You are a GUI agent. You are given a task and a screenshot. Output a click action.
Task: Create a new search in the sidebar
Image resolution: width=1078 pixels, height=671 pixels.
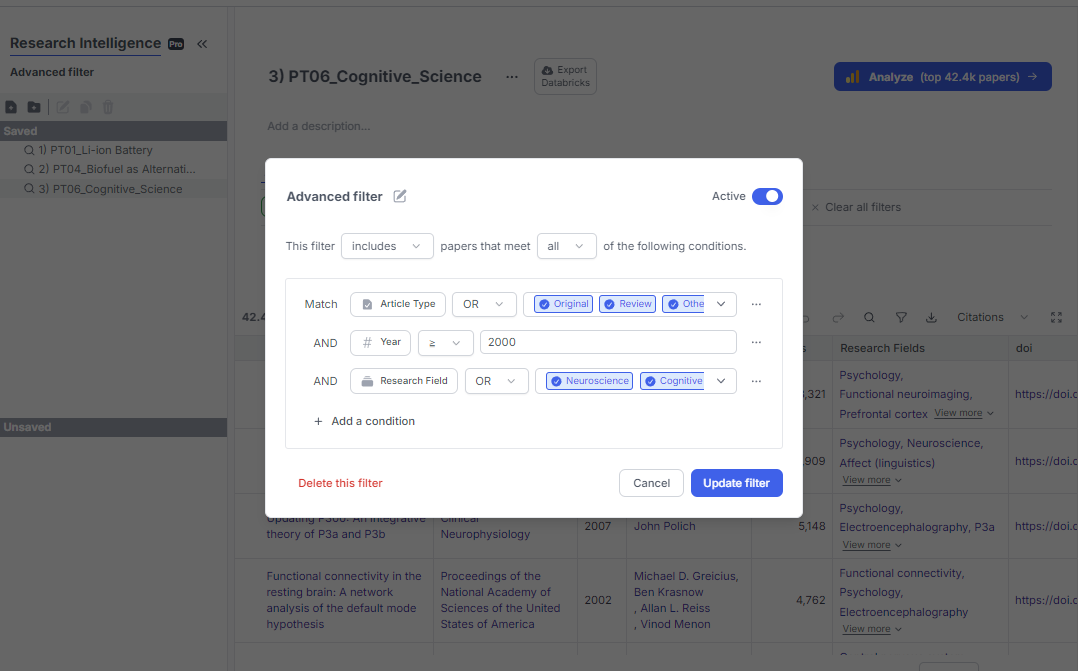(11, 107)
